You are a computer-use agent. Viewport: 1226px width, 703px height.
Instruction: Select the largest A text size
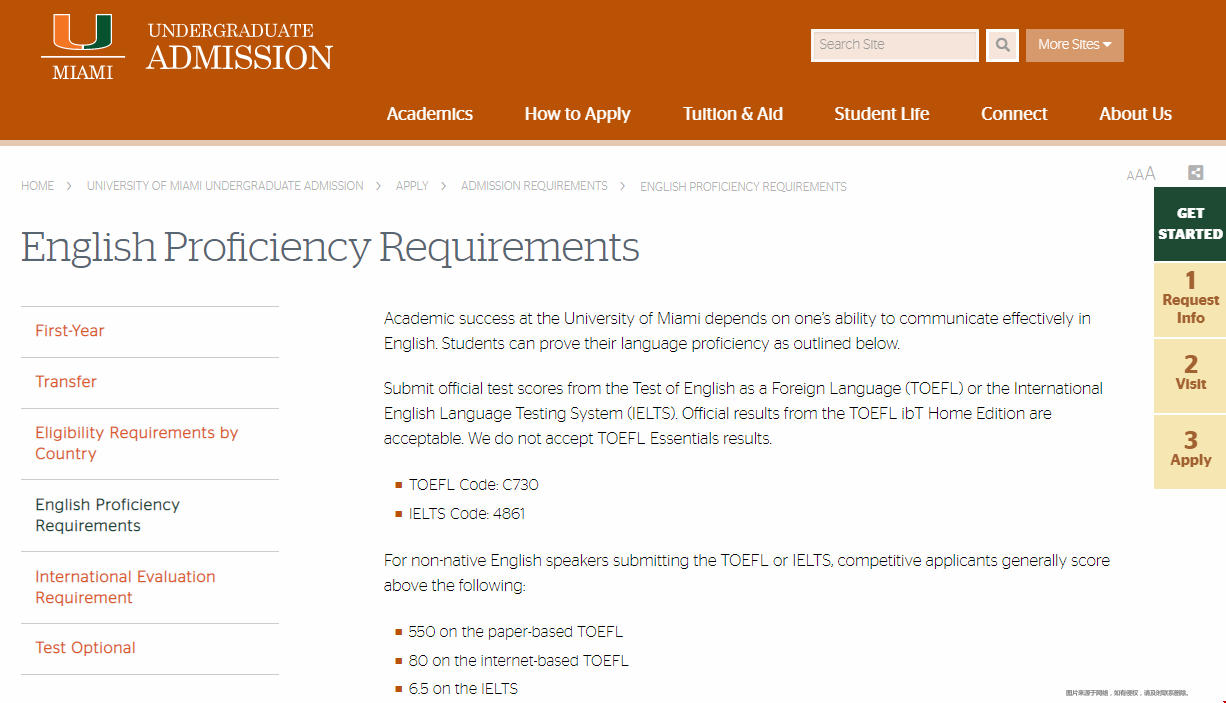click(x=1150, y=174)
